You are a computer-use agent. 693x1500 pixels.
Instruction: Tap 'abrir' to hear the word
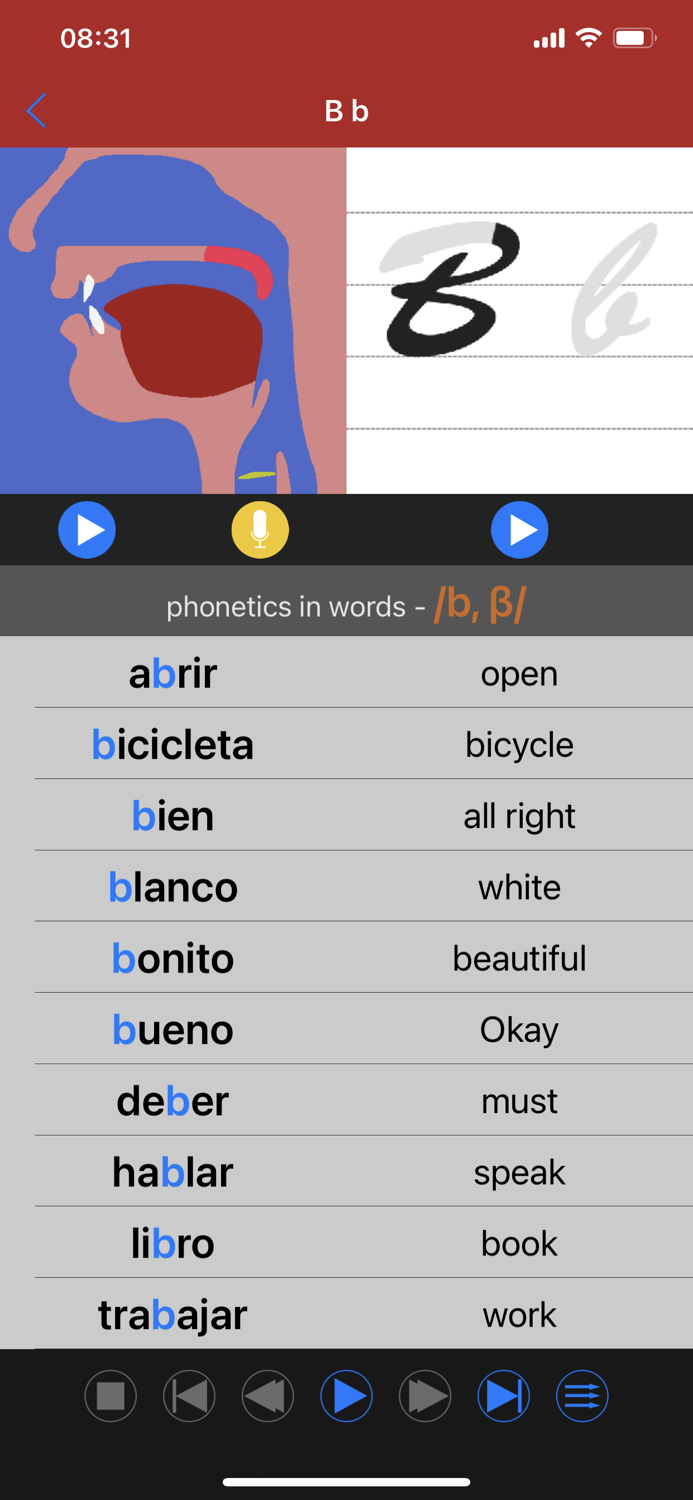pos(173,673)
